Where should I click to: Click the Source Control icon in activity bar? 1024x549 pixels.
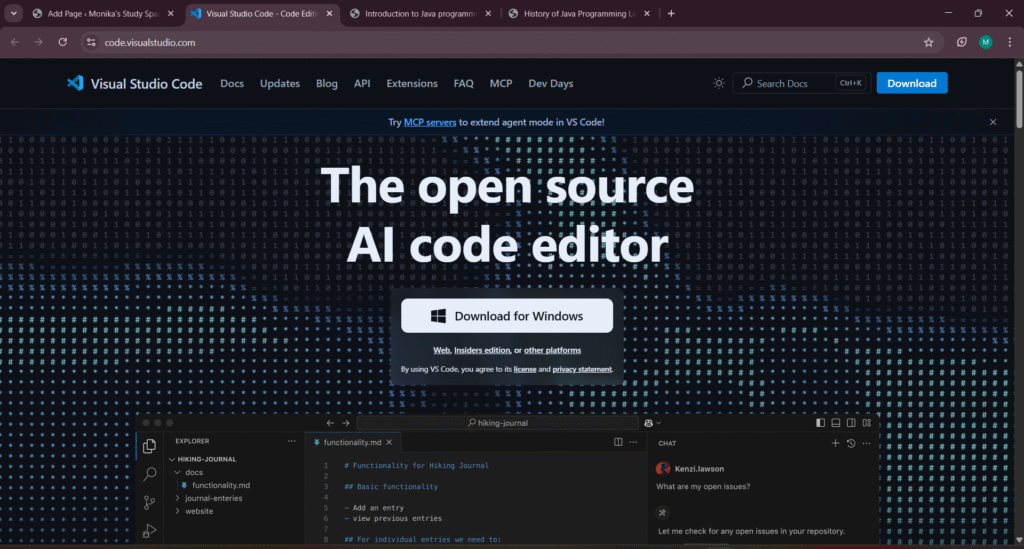pos(150,502)
